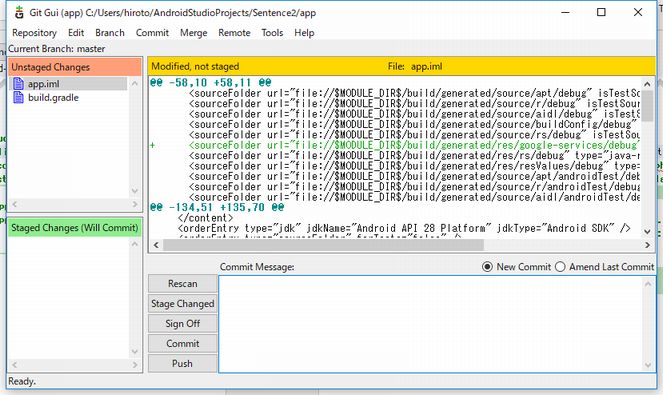Click the Commit Message scroll up arrow
Screen dimensions: 663x395
(648, 284)
